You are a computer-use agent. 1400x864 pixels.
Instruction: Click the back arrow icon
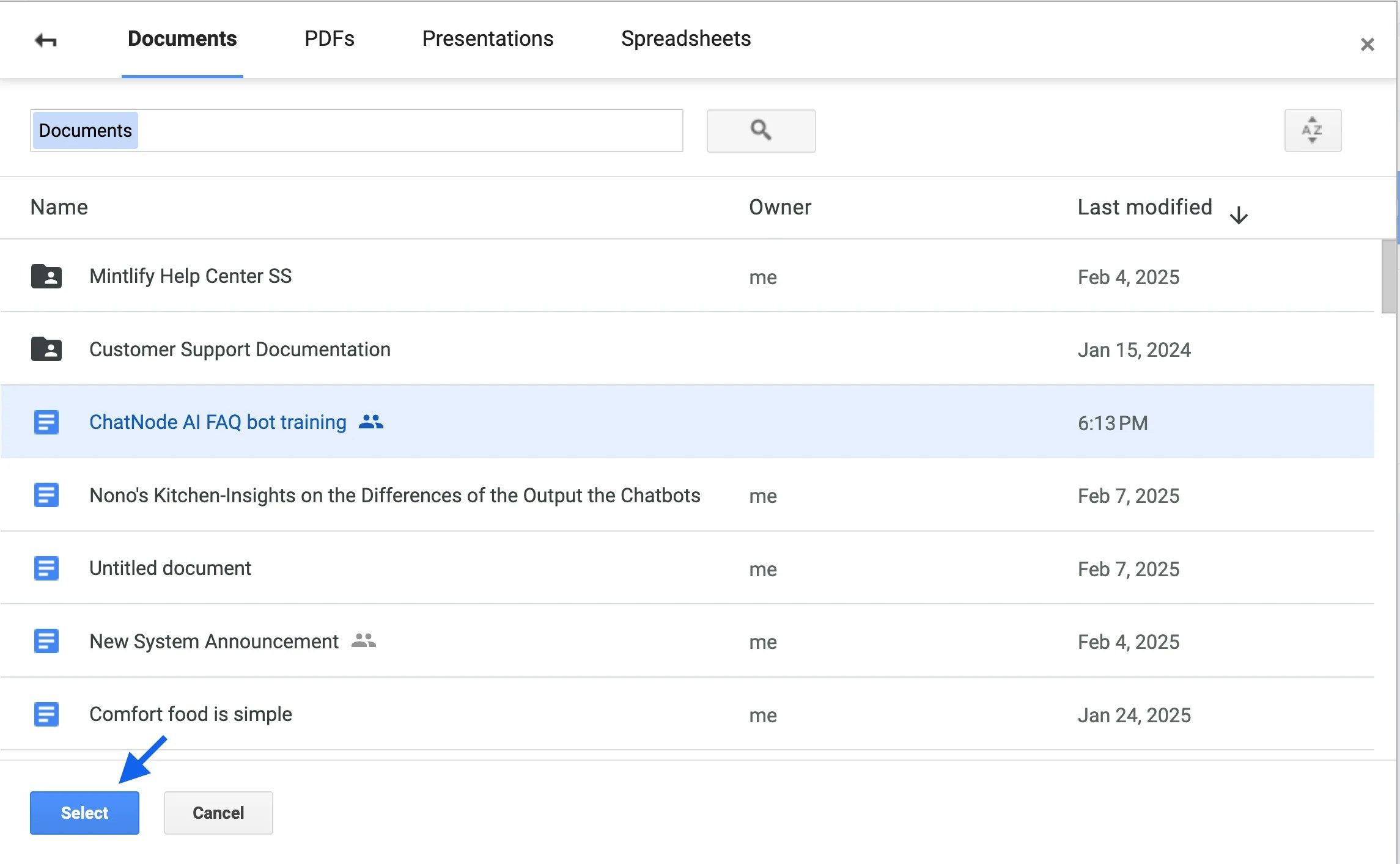(46, 40)
